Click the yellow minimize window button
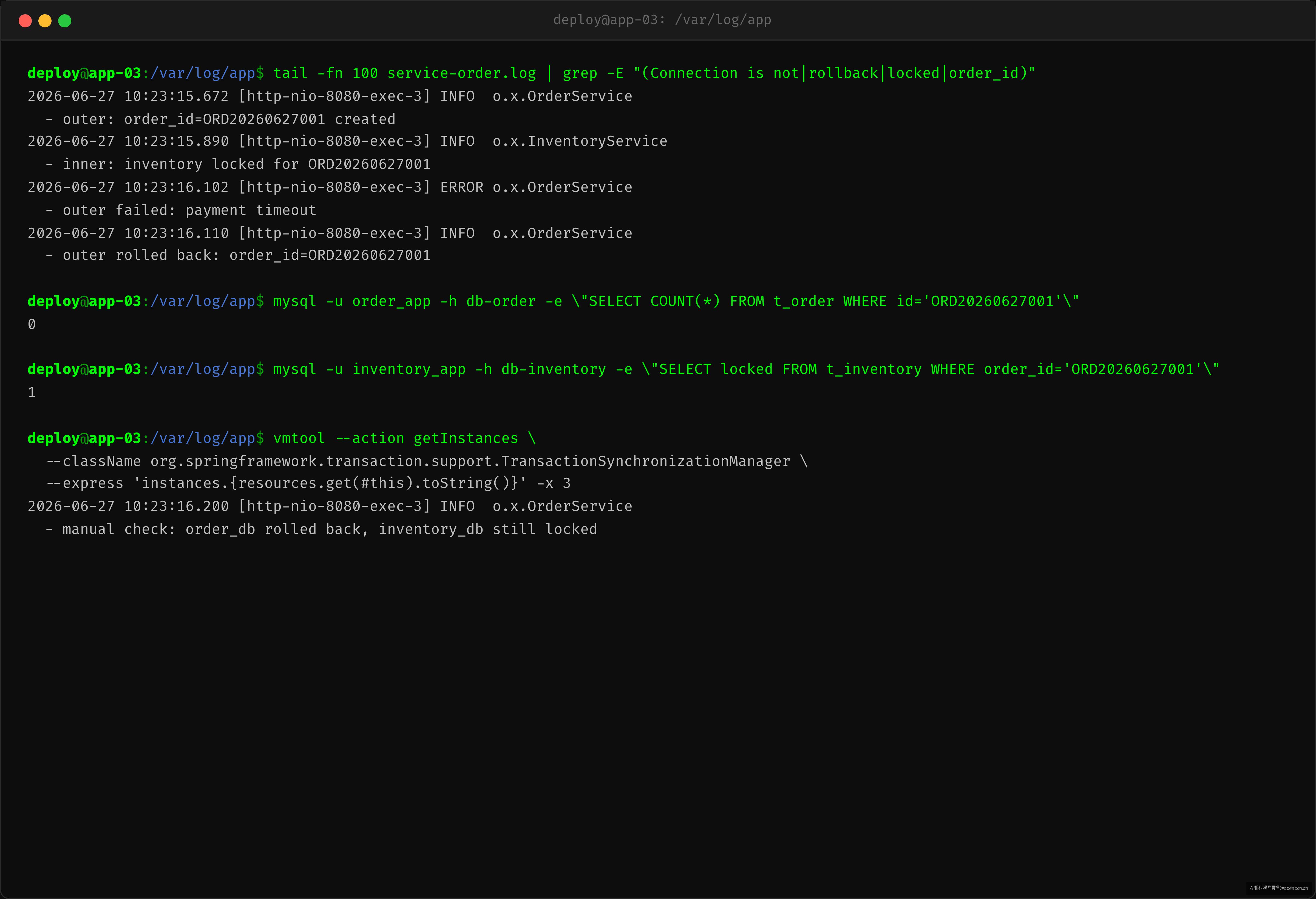 coord(45,21)
